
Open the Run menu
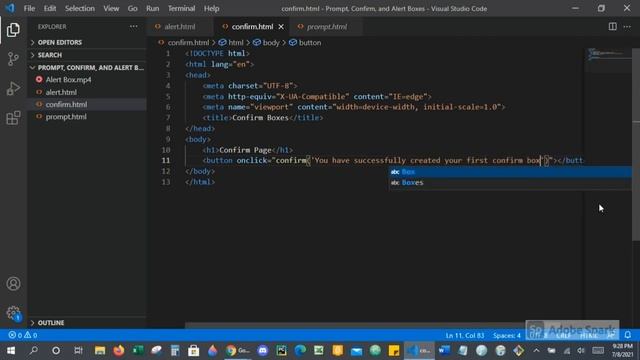[x=153, y=8]
